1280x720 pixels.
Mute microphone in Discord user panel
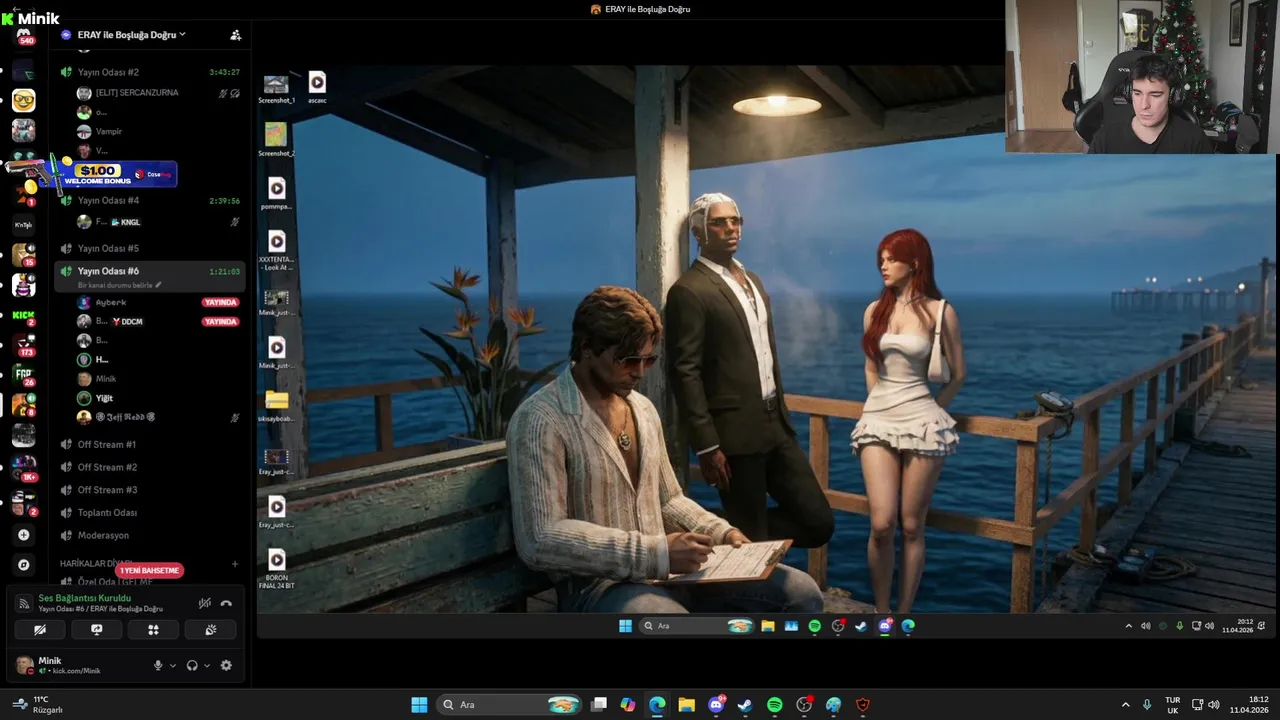(x=158, y=665)
